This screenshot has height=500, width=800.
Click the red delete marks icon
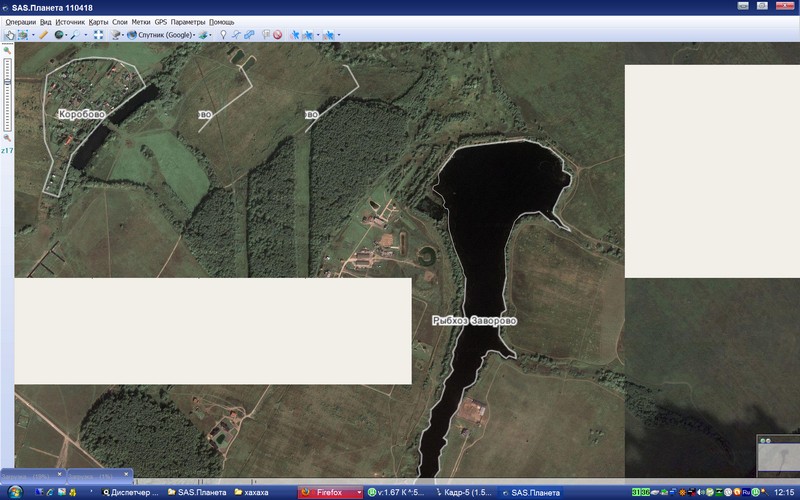tap(277, 35)
